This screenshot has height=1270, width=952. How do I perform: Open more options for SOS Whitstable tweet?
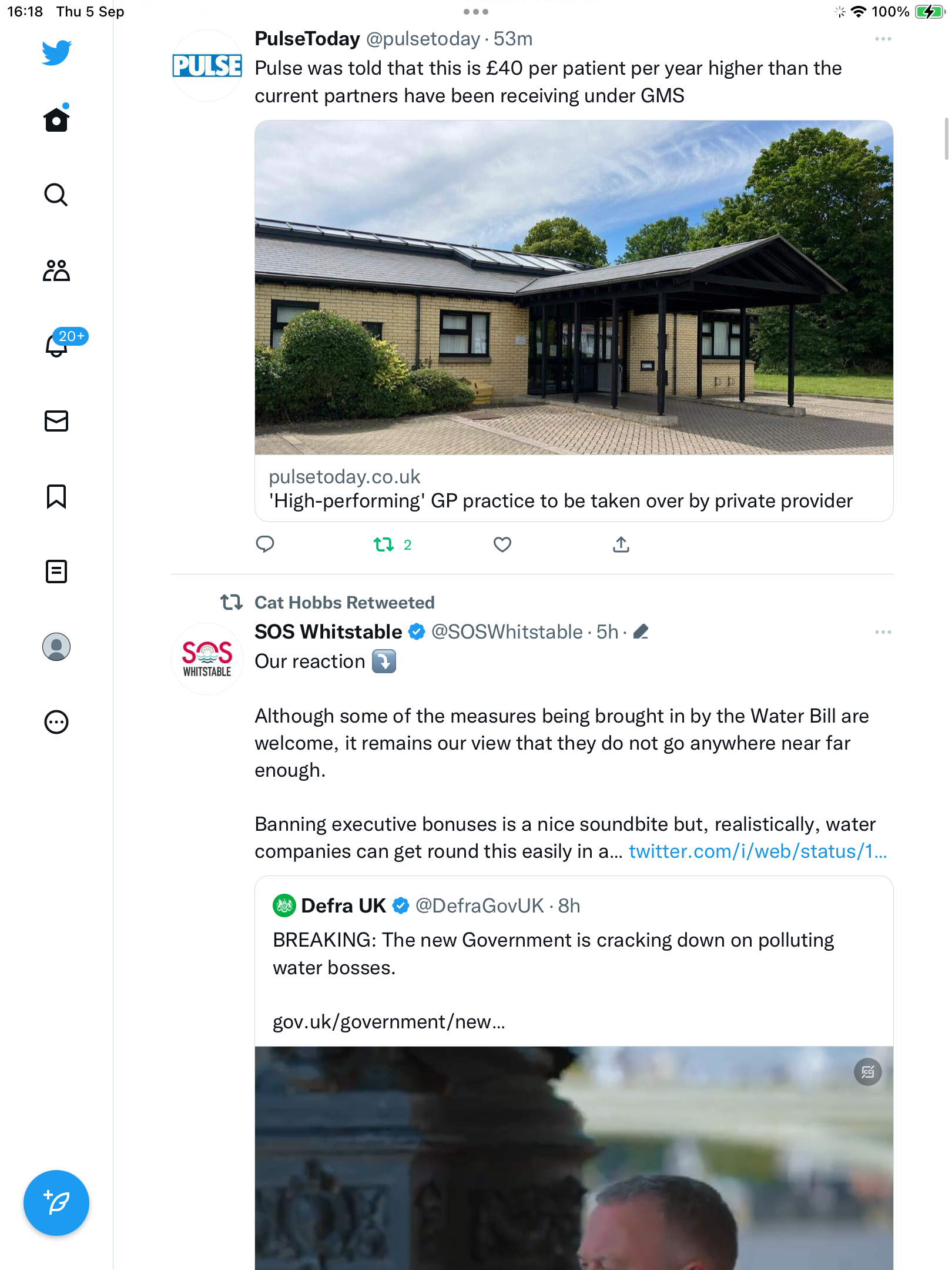tap(883, 632)
